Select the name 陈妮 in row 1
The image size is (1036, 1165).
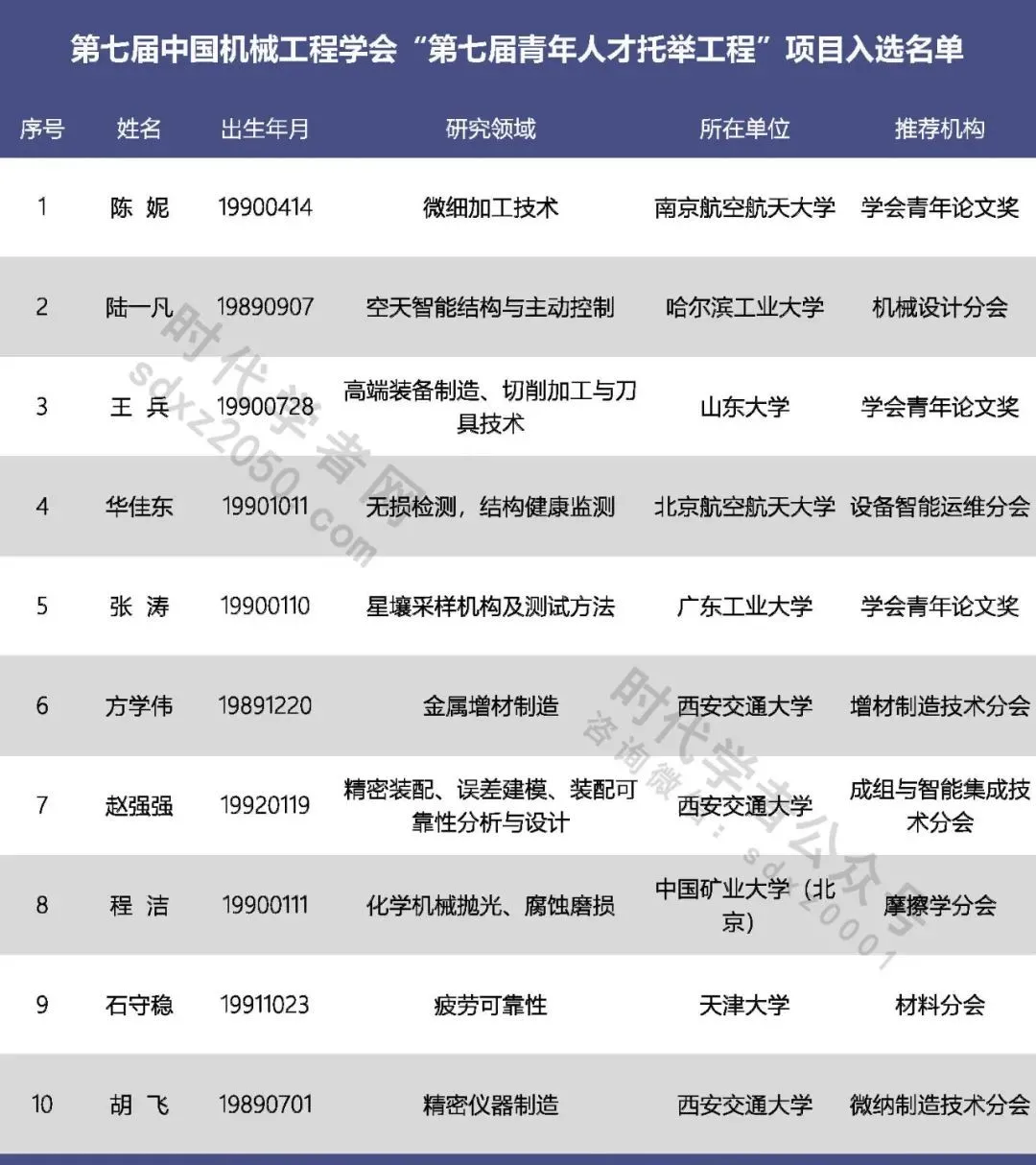tap(139, 207)
